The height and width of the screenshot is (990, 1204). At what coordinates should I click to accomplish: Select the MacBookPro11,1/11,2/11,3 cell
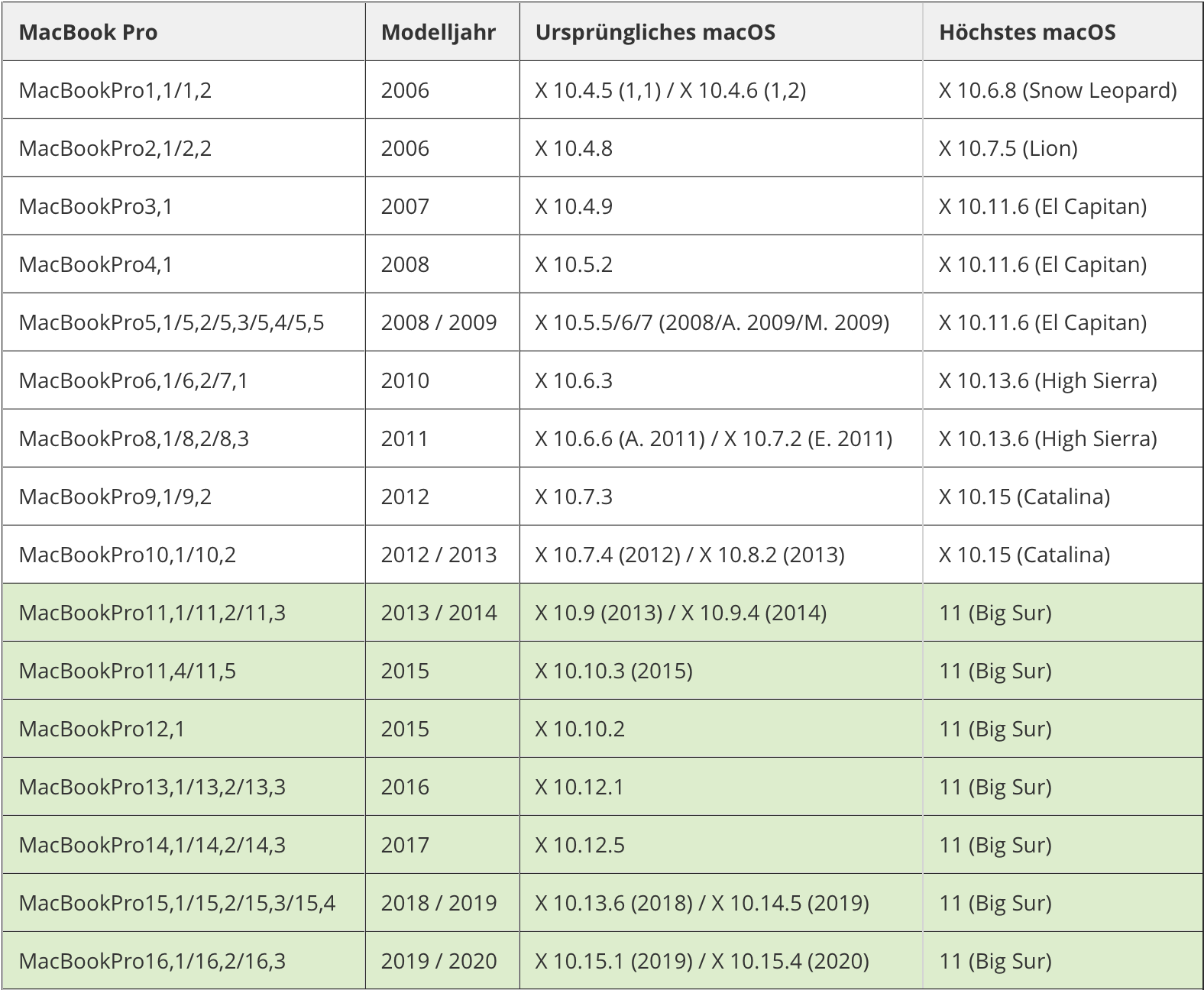coord(152,613)
